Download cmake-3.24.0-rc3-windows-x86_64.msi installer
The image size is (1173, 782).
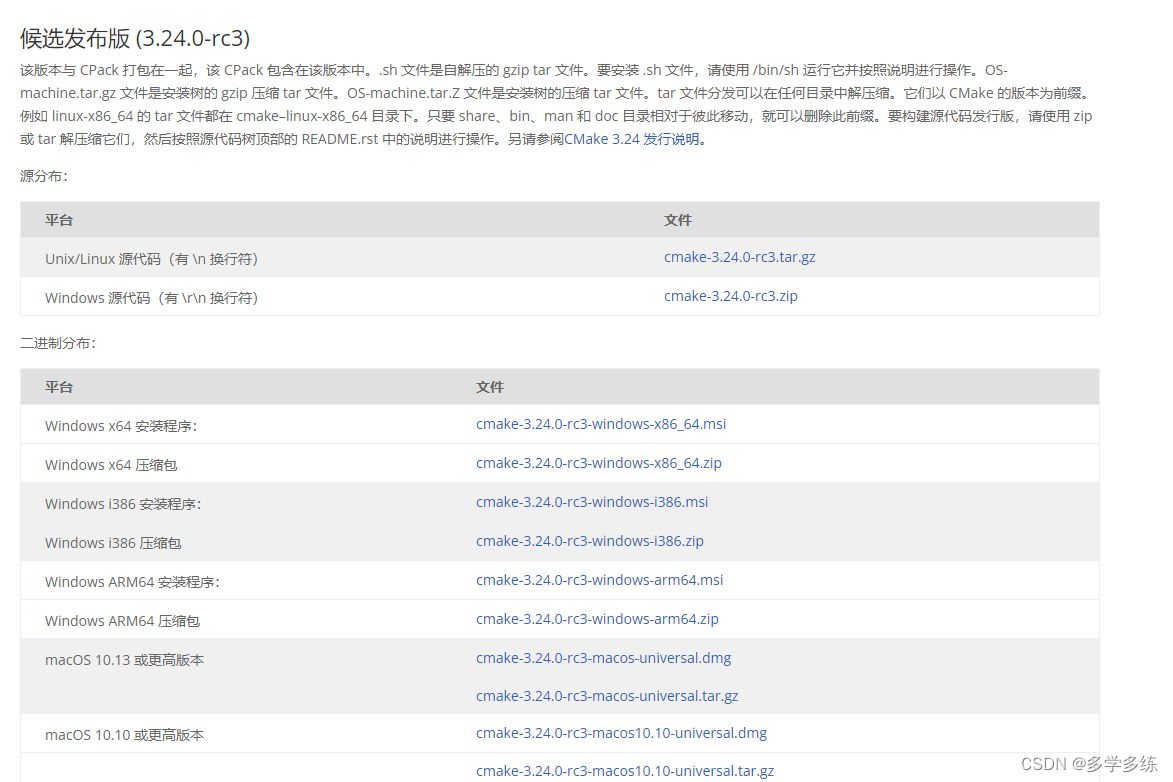pos(601,424)
